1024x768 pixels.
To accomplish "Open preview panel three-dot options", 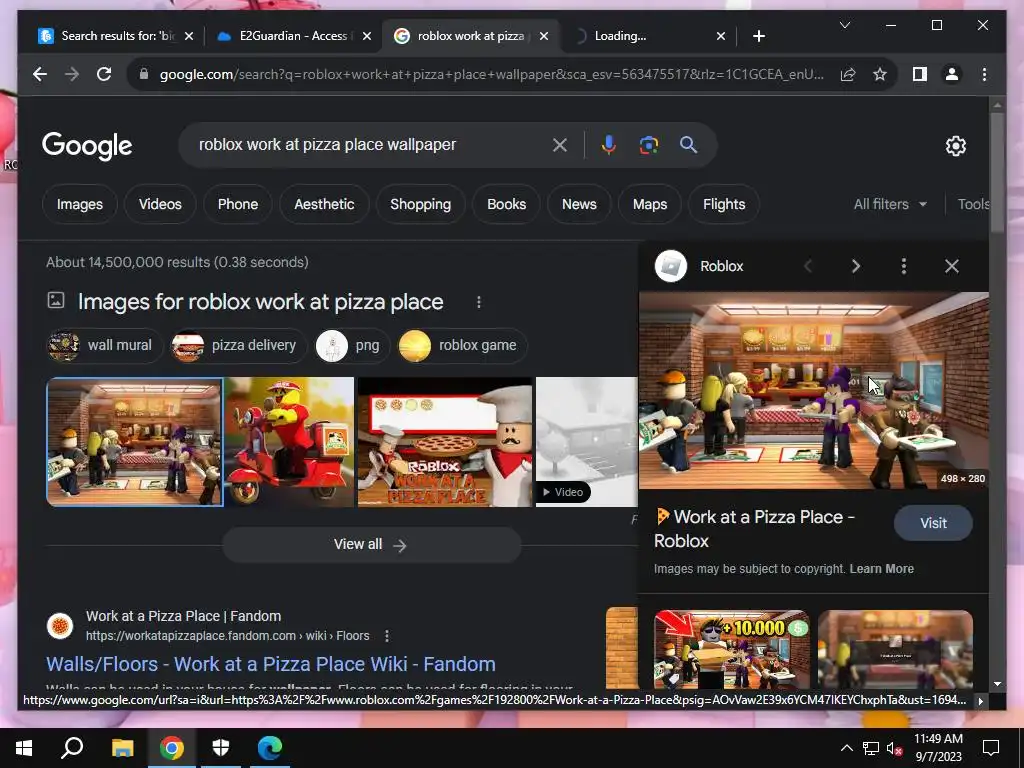I will click(x=904, y=266).
